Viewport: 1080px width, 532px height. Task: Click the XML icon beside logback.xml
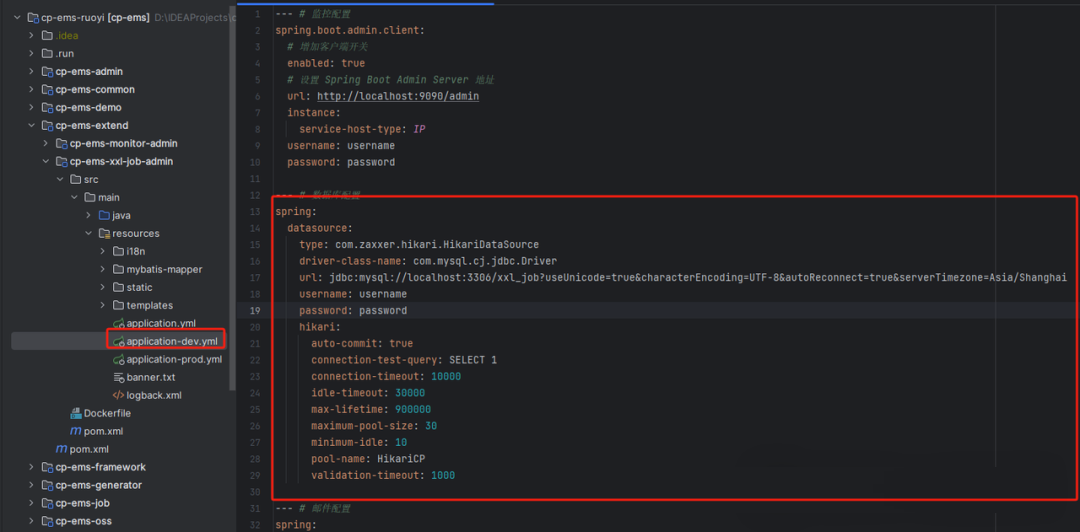tap(118, 396)
